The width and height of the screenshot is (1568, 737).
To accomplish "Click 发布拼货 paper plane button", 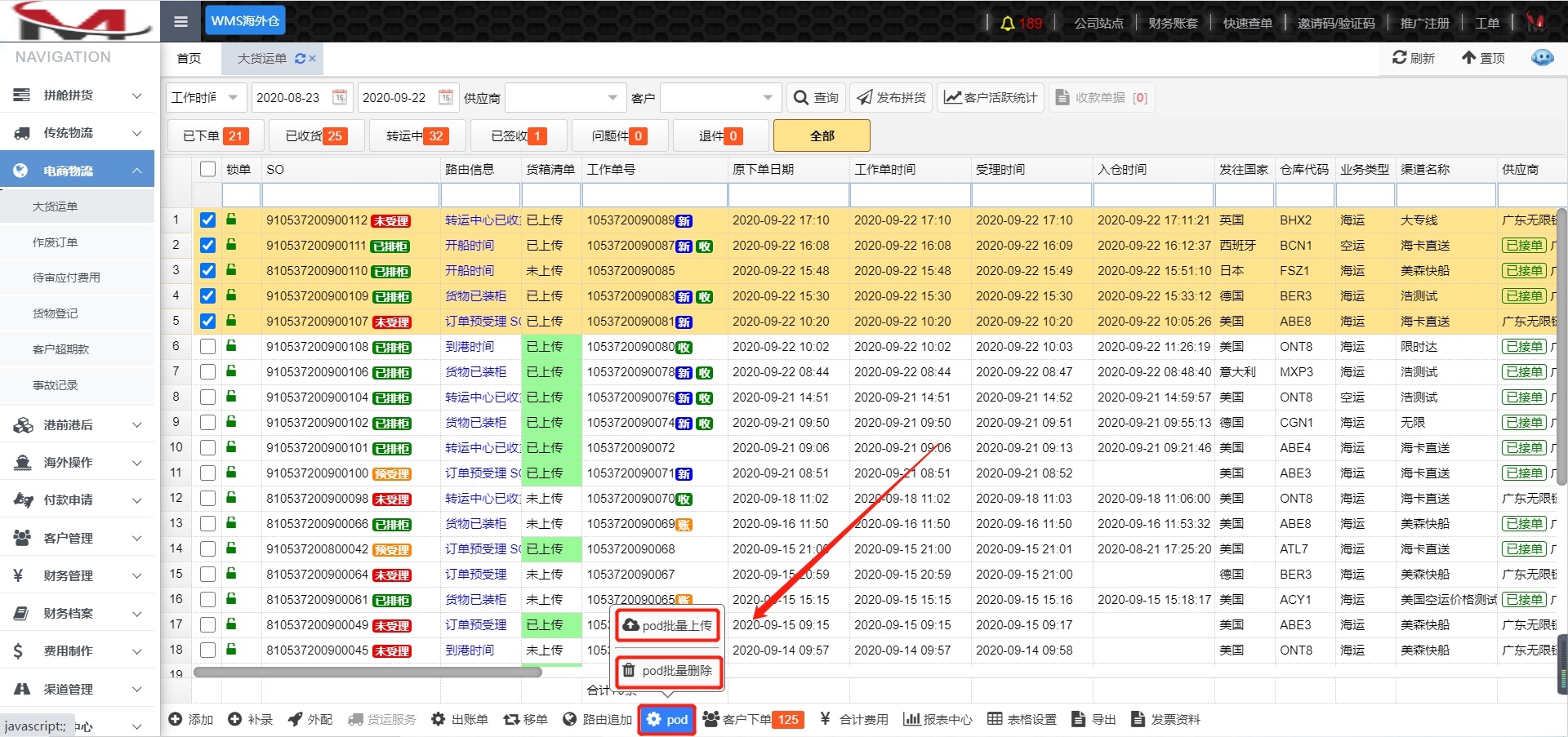I will pos(891,97).
